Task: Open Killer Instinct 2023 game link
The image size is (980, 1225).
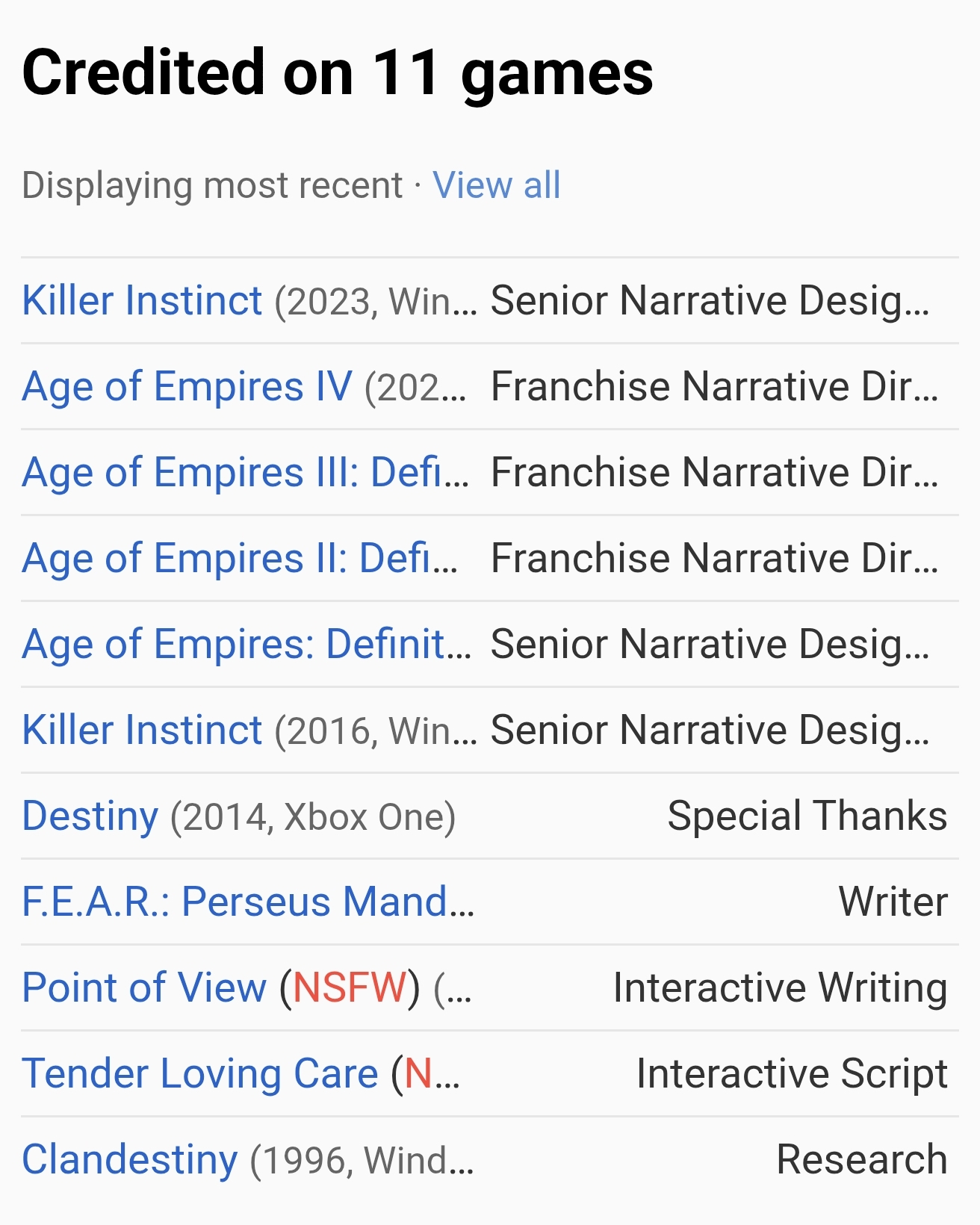Action: (142, 301)
